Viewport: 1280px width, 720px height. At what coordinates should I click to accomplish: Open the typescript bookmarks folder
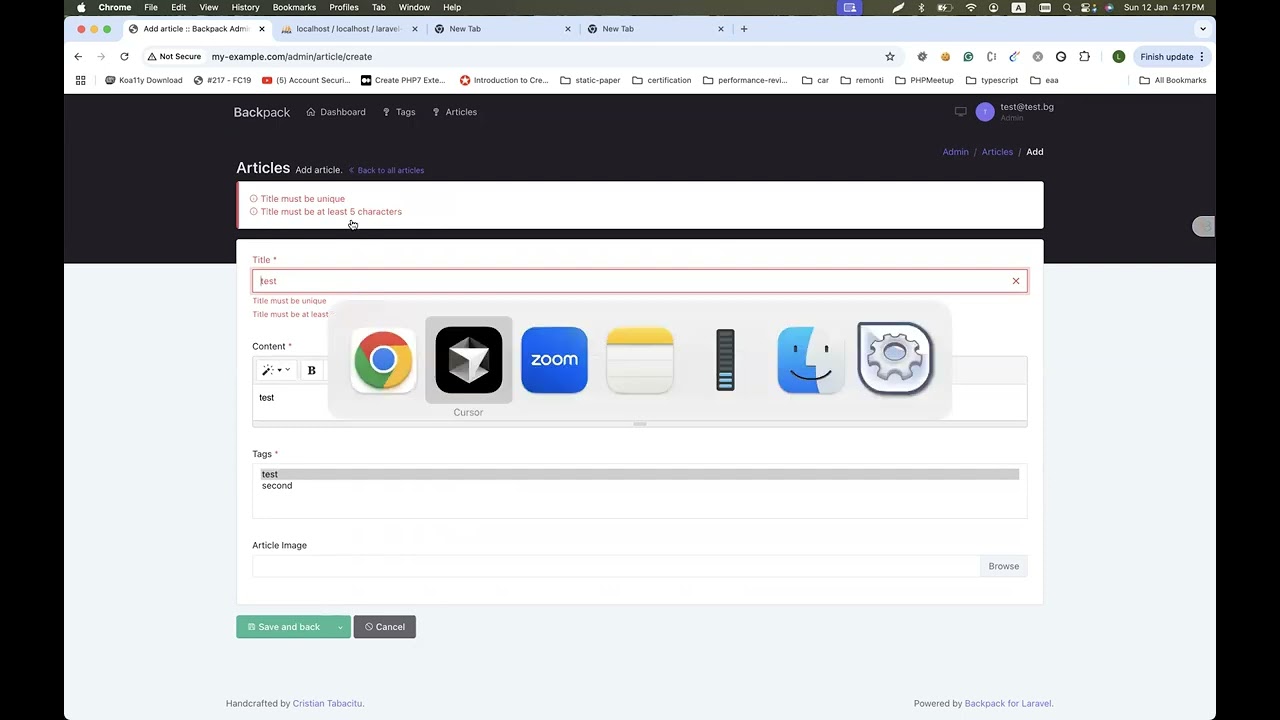coord(992,80)
